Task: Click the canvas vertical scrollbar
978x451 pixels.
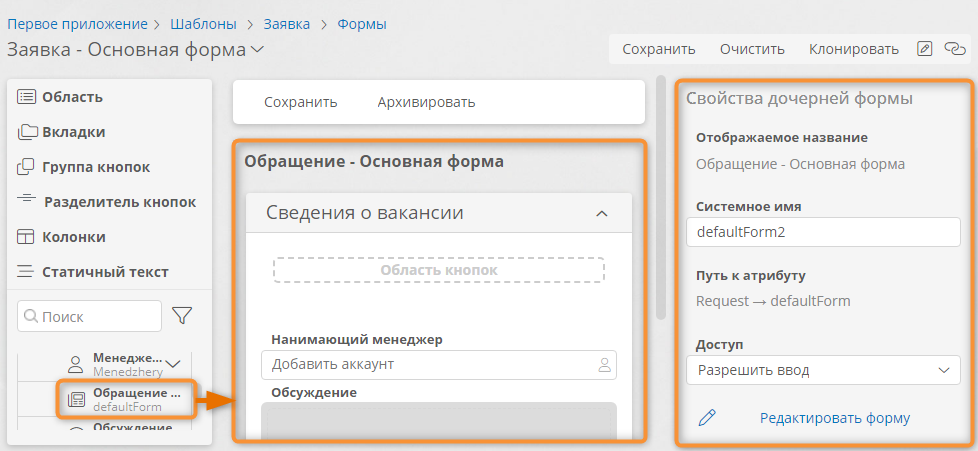Action: coord(661,197)
